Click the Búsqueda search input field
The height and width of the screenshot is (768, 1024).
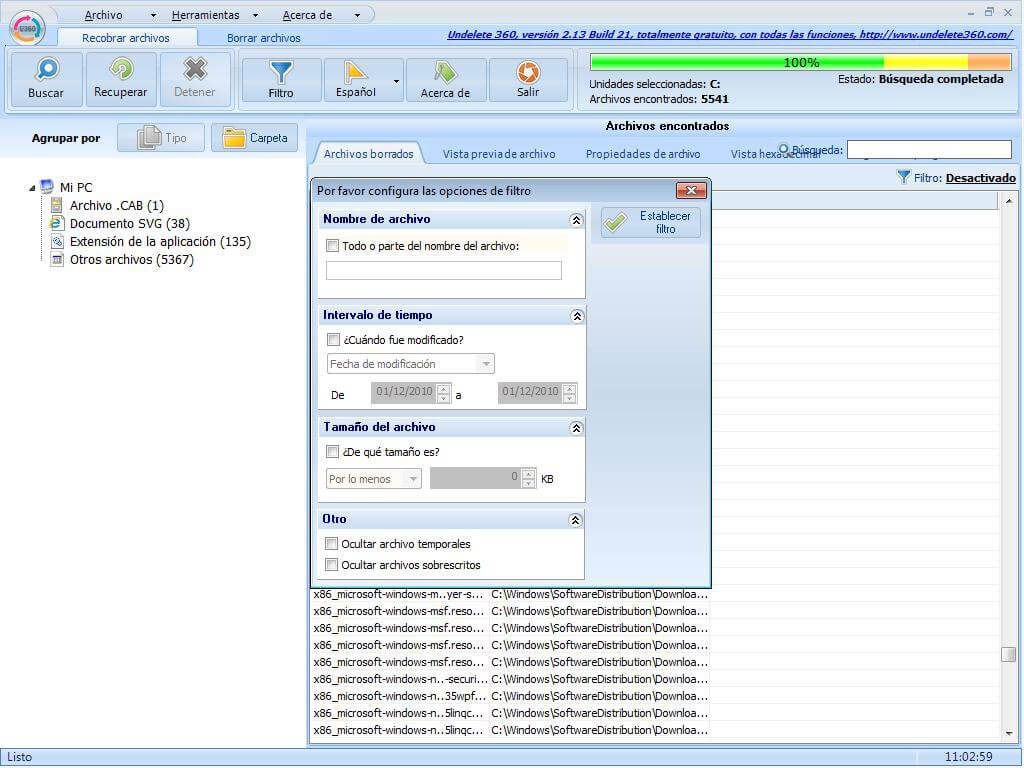coord(929,150)
